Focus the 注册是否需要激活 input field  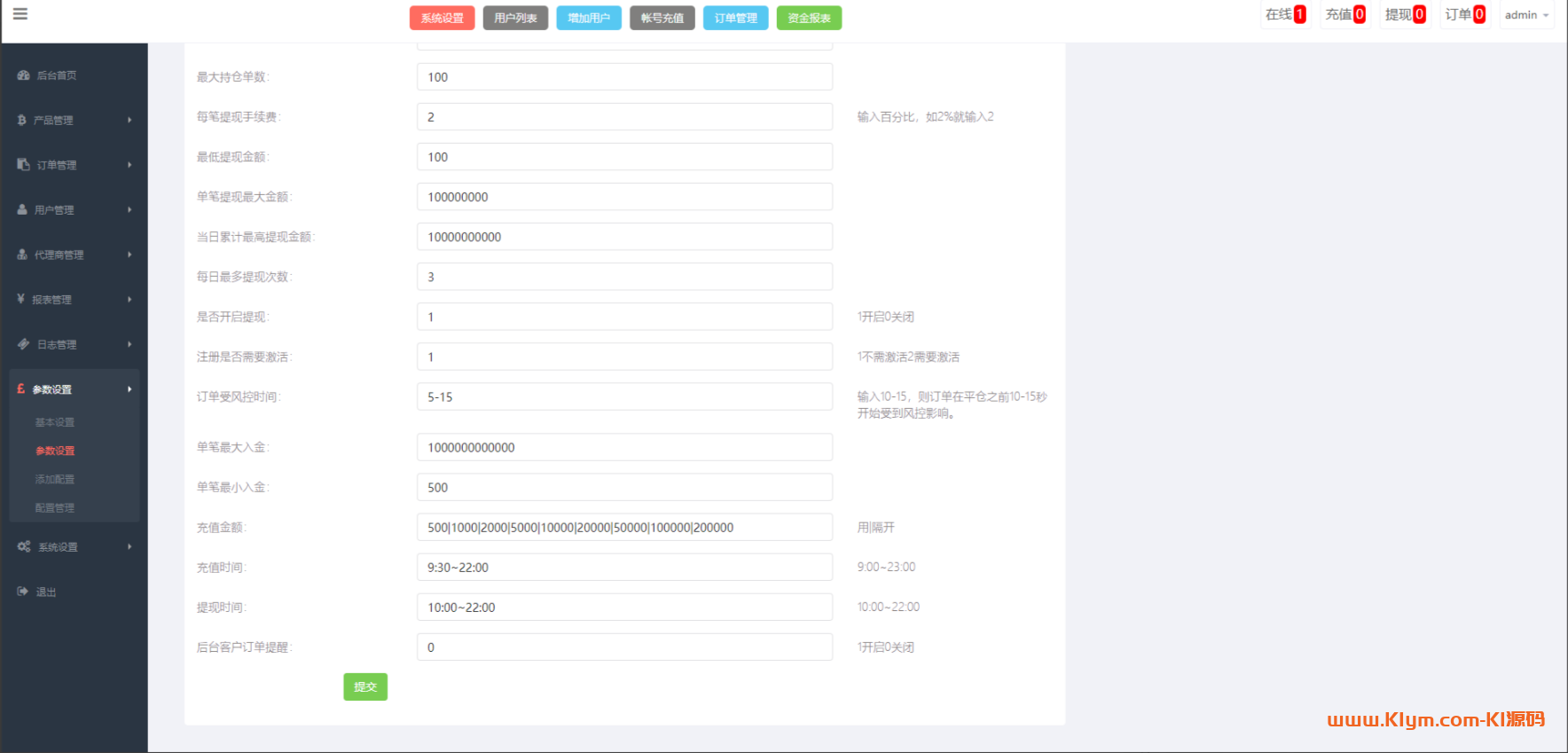(x=624, y=357)
